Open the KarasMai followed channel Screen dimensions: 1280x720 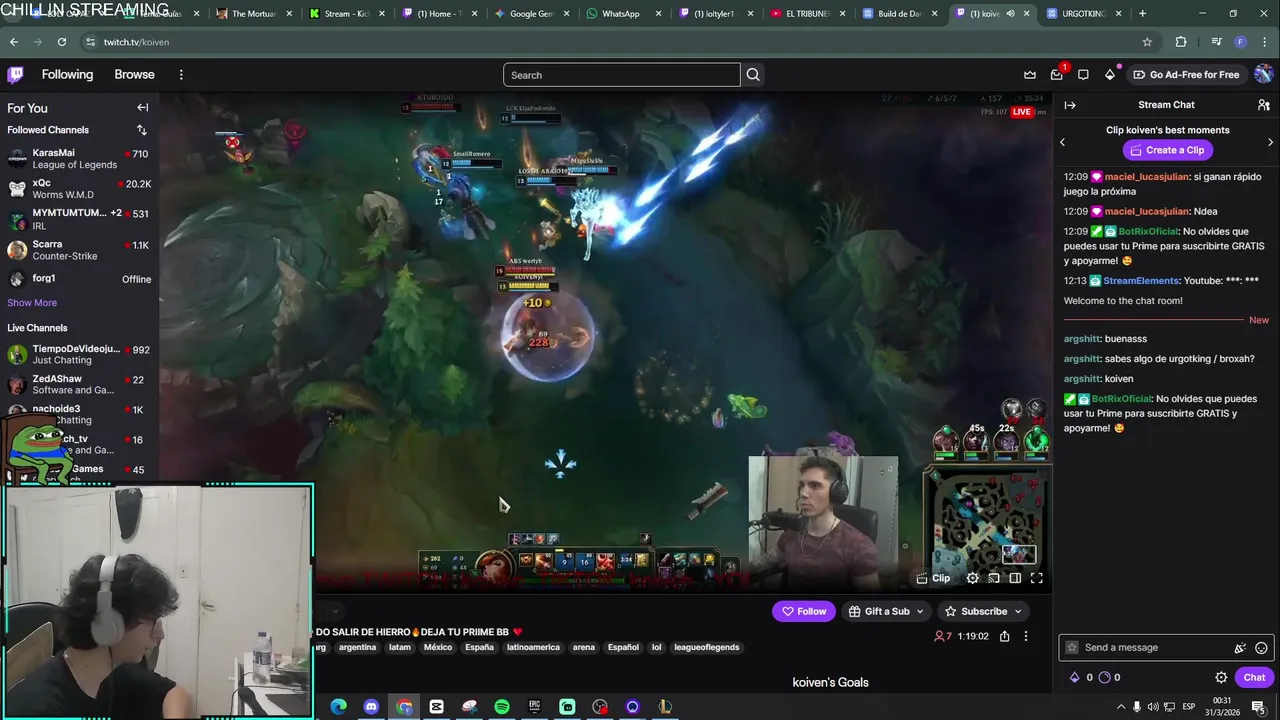[79, 159]
